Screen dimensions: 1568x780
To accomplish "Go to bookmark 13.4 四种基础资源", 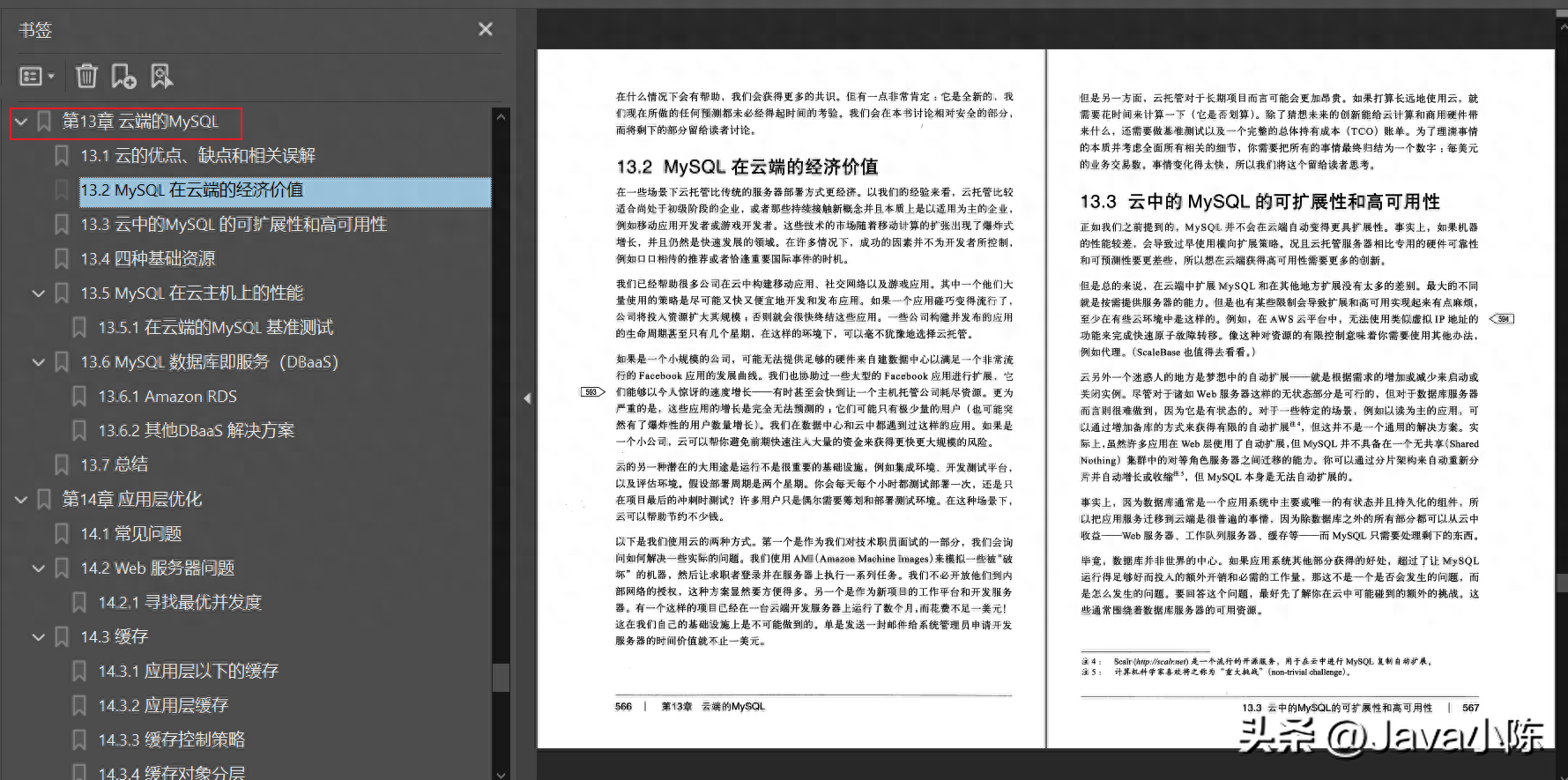I will (148, 259).
